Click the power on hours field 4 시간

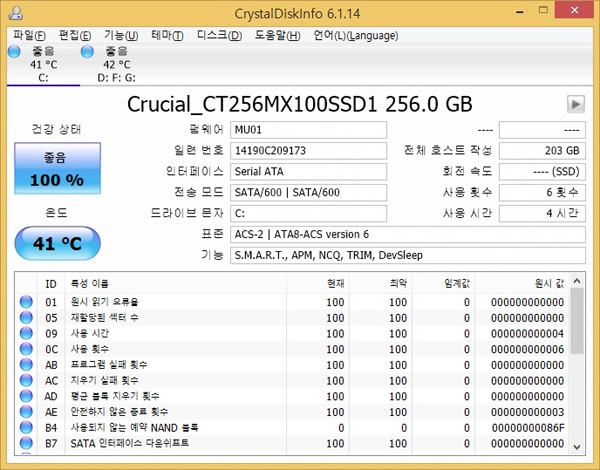[x=542, y=213]
